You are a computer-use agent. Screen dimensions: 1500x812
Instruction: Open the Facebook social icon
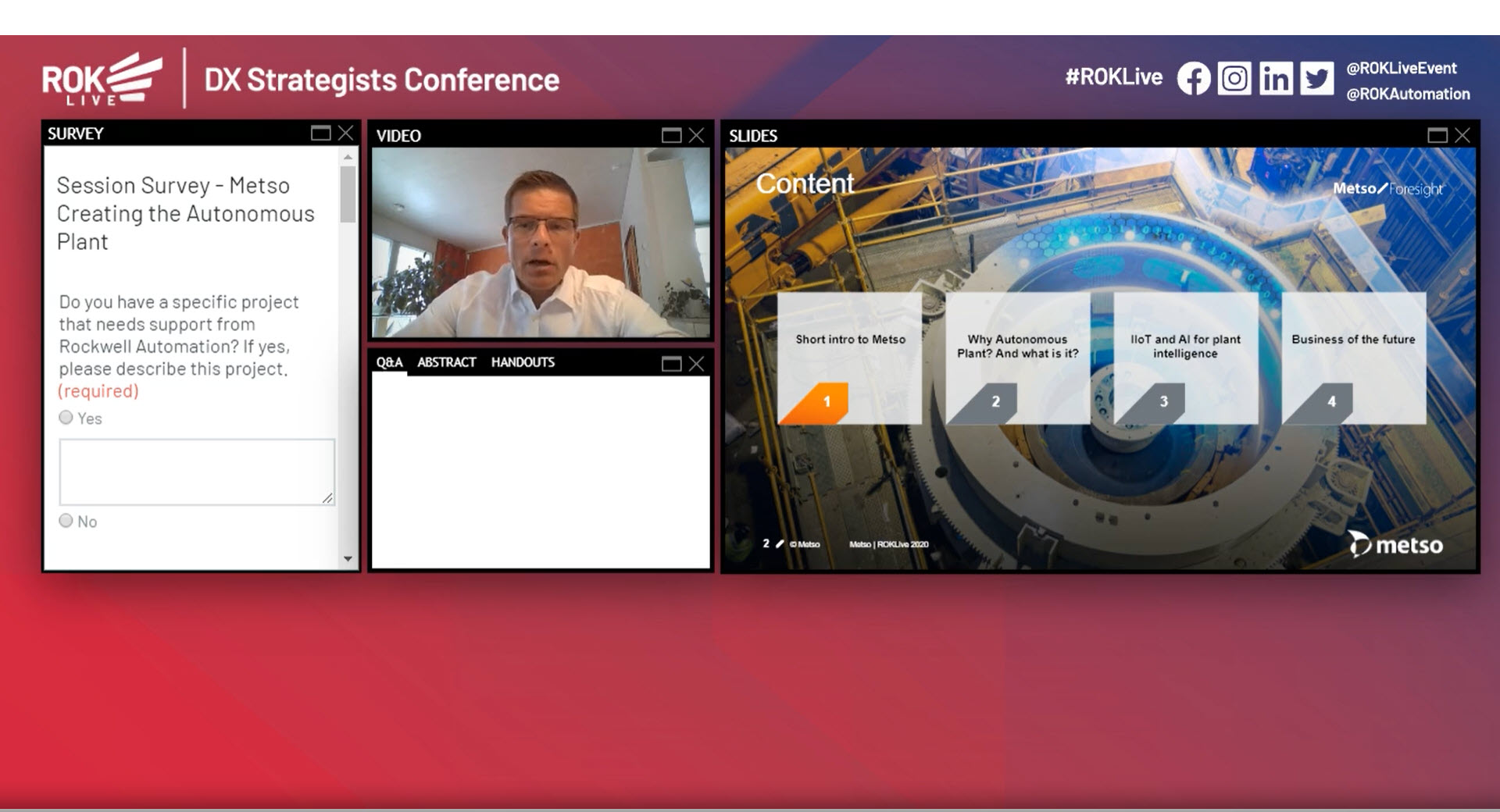1193,79
